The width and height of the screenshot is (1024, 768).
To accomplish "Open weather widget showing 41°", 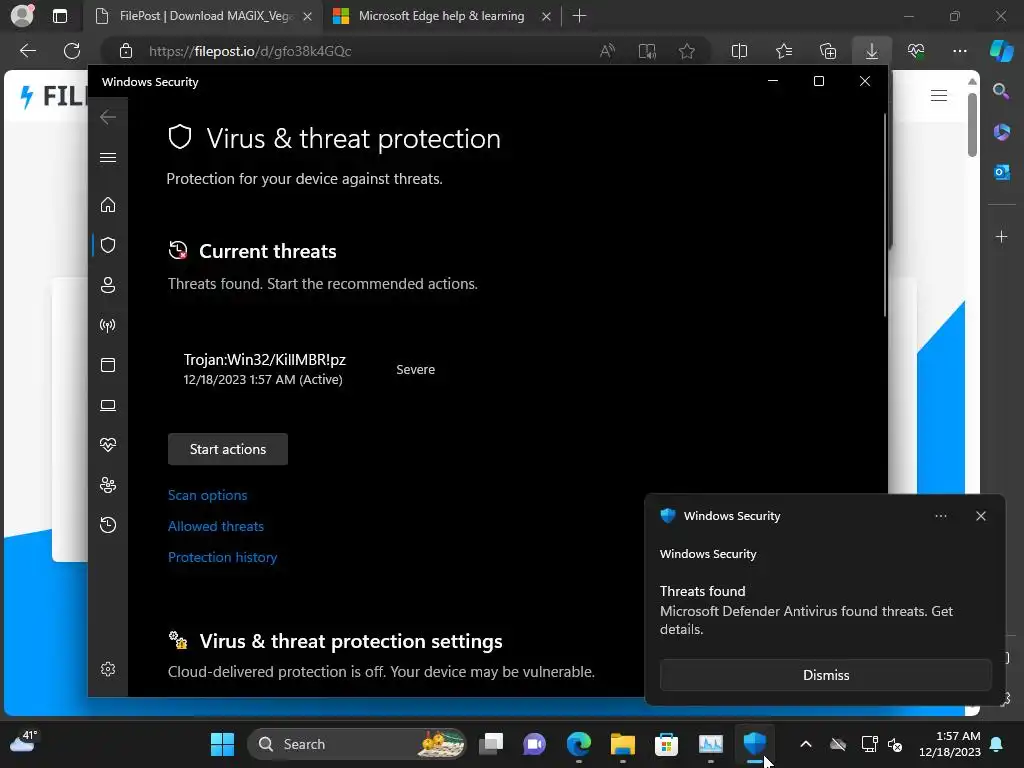I will pyautogui.click(x=25, y=742).
